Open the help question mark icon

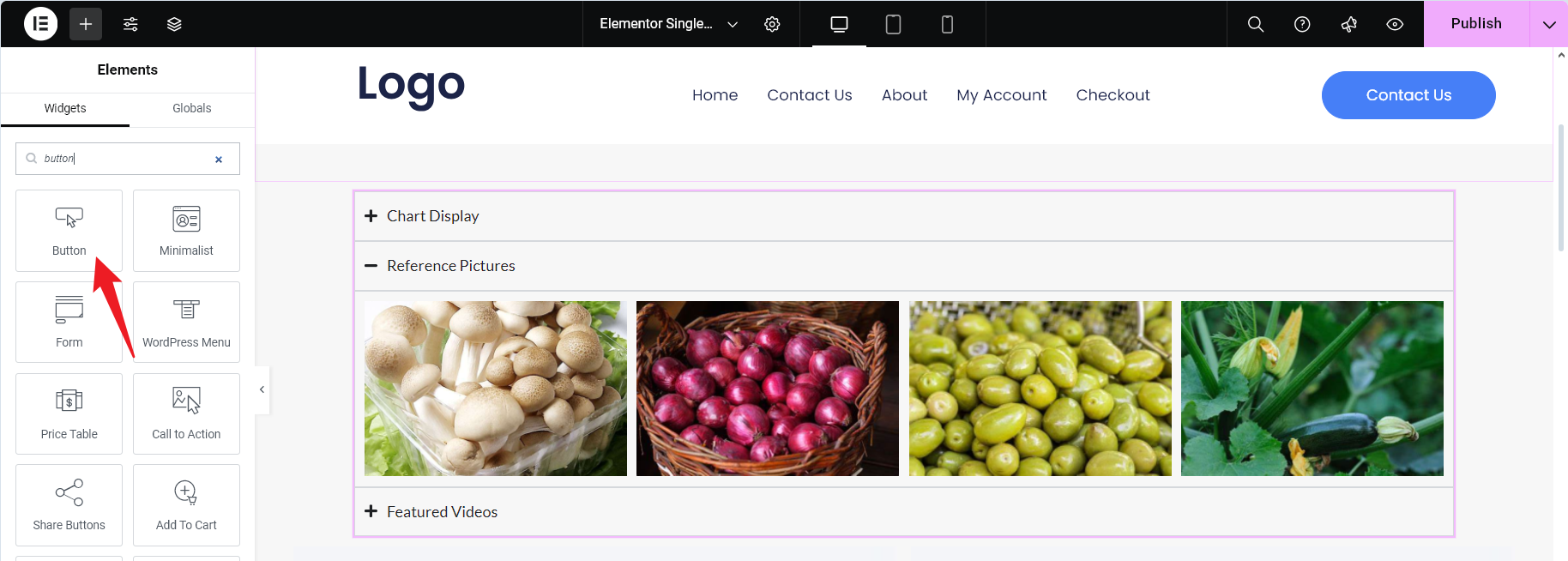pyautogui.click(x=1302, y=24)
